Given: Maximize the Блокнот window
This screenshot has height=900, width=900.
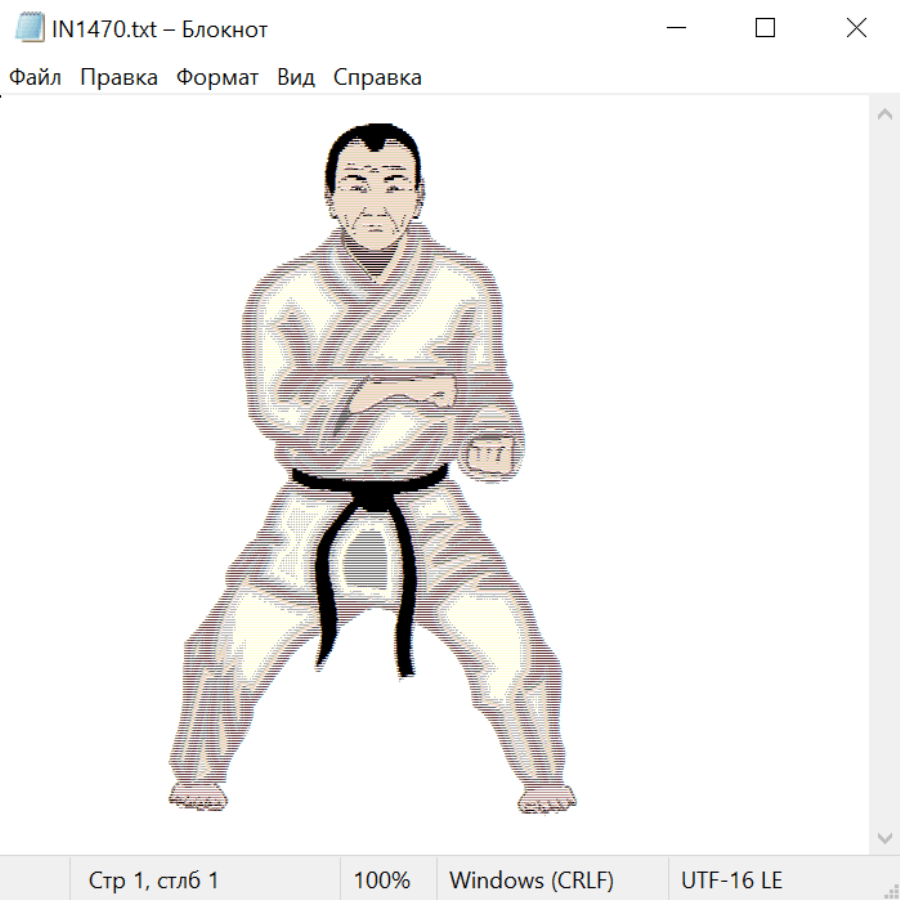Looking at the screenshot, I should pos(765,28).
